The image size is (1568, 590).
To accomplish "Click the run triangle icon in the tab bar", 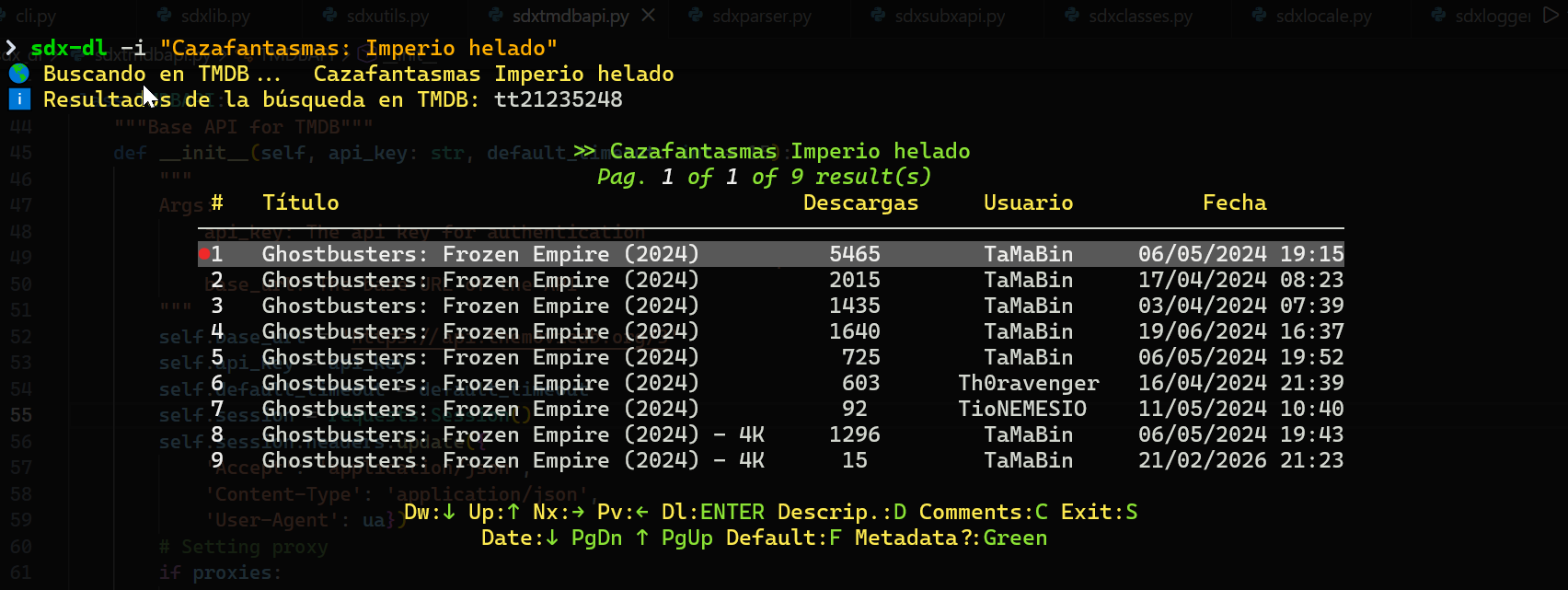I will coord(1551,15).
